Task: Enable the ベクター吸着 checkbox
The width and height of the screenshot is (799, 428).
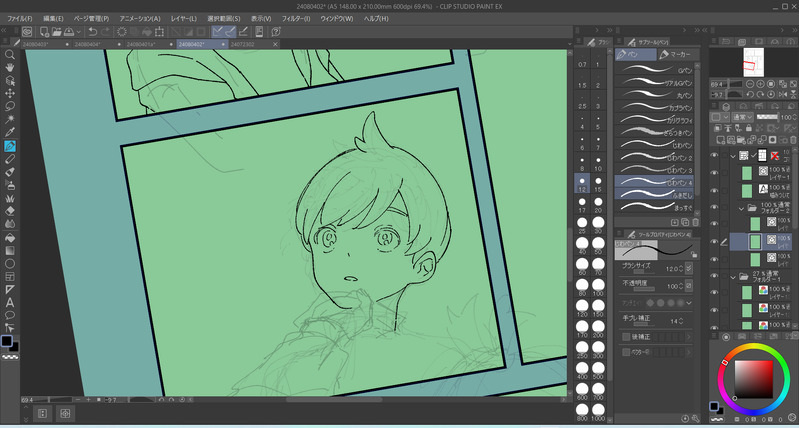Action: [x=626, y=352]
